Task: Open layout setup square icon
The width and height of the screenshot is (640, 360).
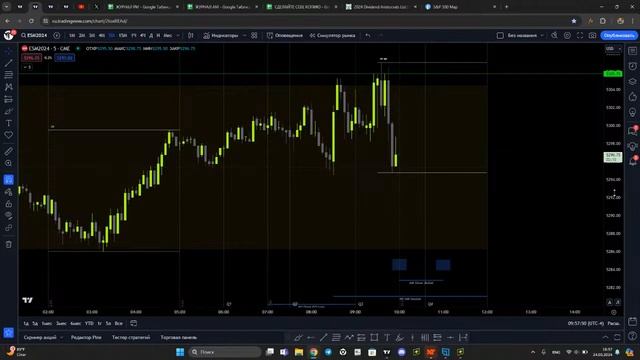Action: coord(500,36)
